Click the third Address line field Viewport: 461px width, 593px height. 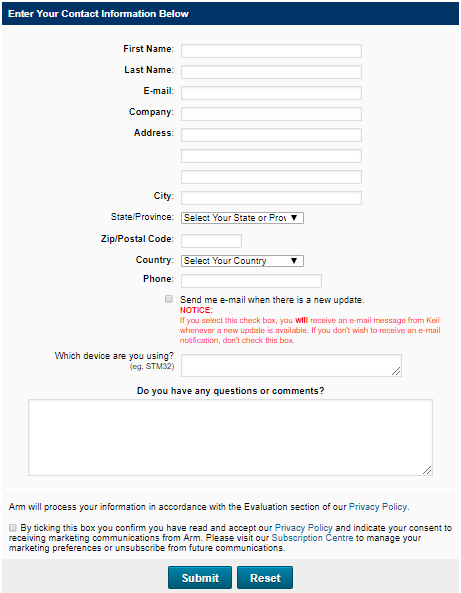pyautogui.click(x=271, y=177)
